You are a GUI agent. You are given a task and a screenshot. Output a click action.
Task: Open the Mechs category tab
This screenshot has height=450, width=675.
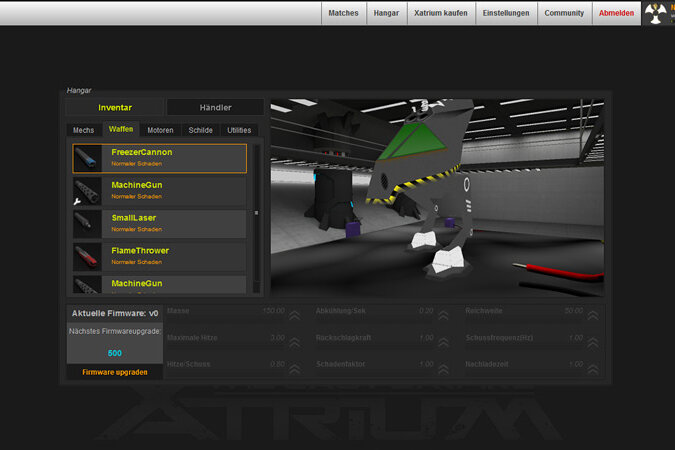point(84,130)
